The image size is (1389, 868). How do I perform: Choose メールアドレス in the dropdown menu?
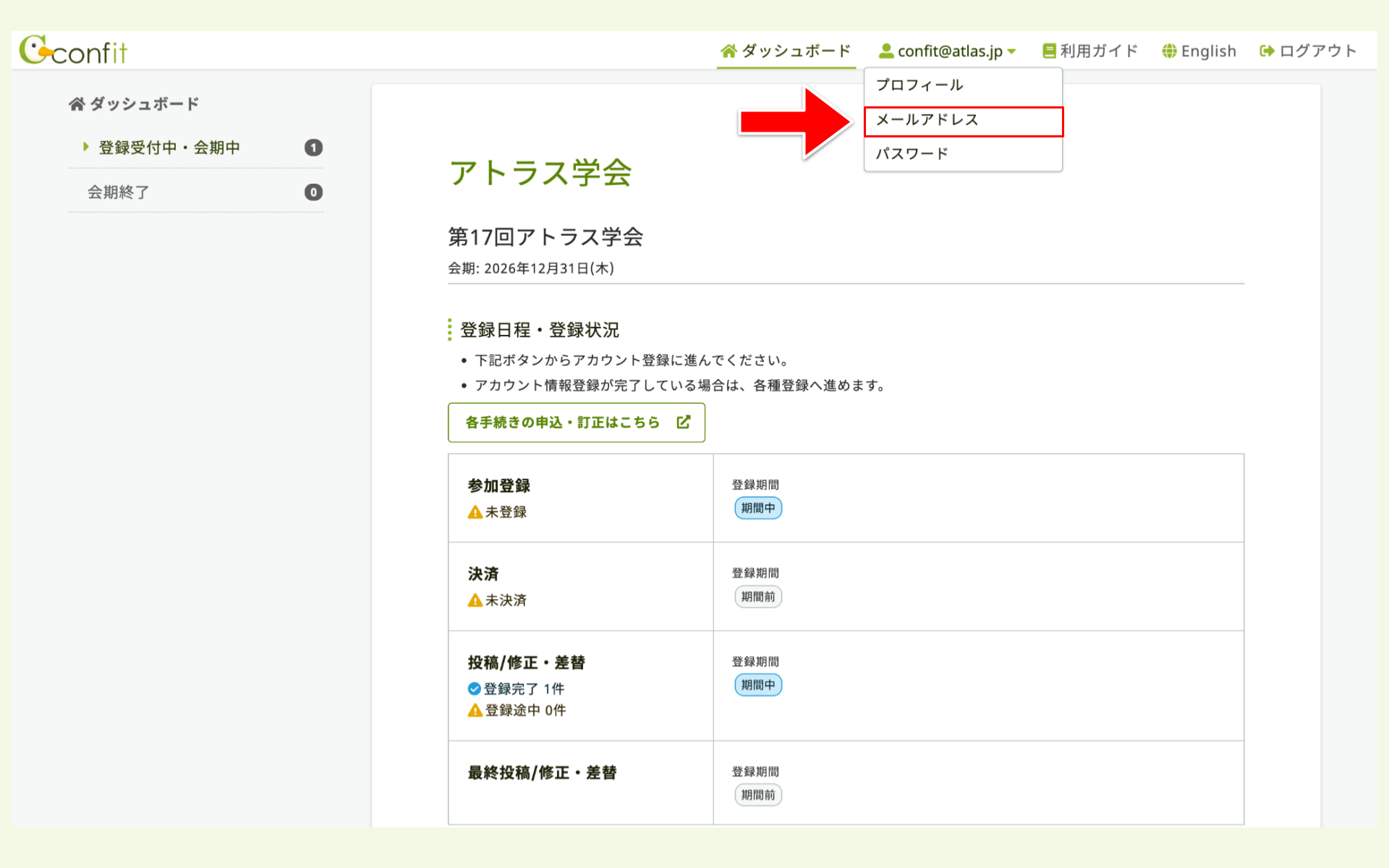pos(927,120)
